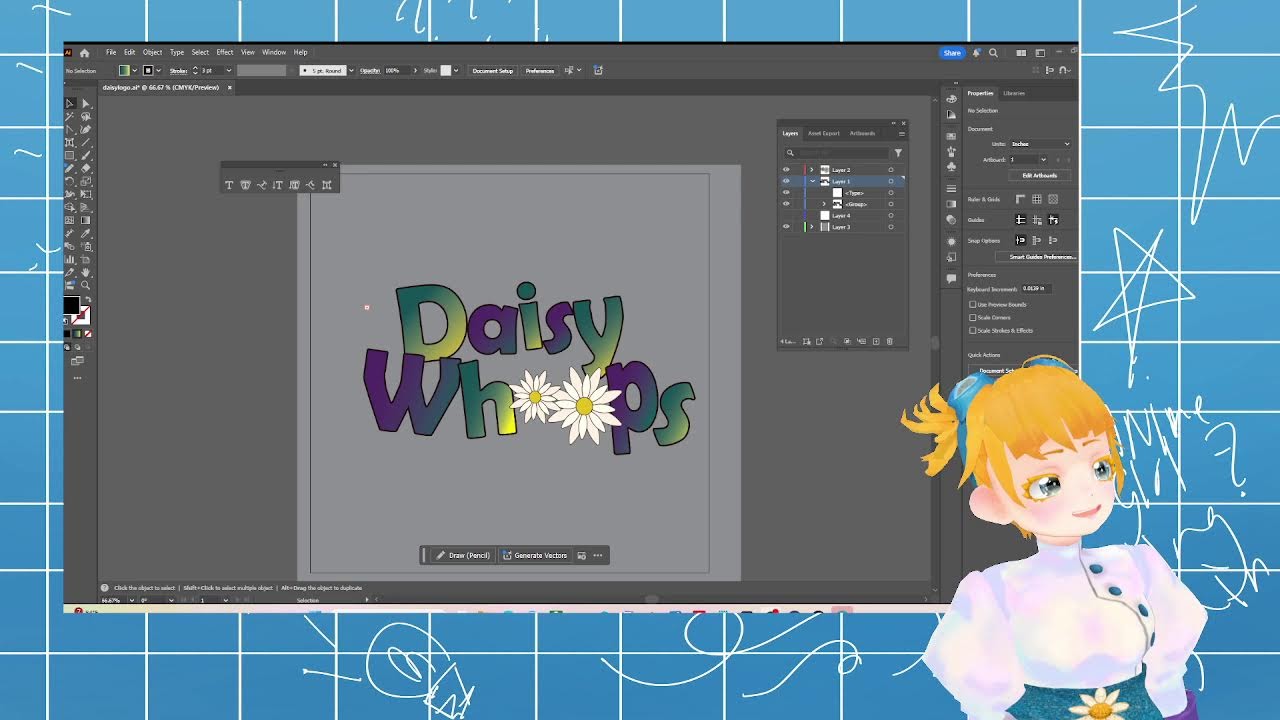Click Generate Vectors in task bar
1280x720 pixels.
click(536, 555)
